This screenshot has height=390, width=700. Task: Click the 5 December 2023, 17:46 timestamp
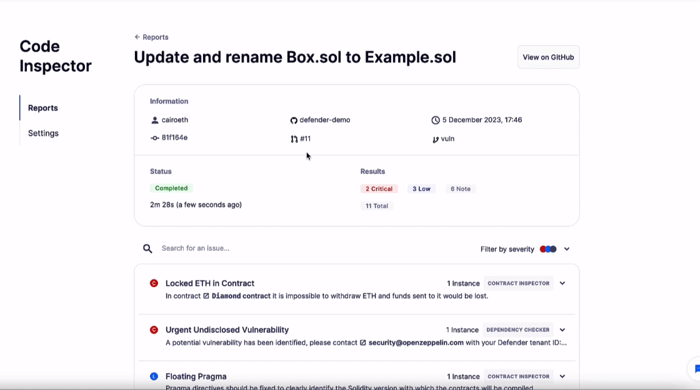[482, 120]
